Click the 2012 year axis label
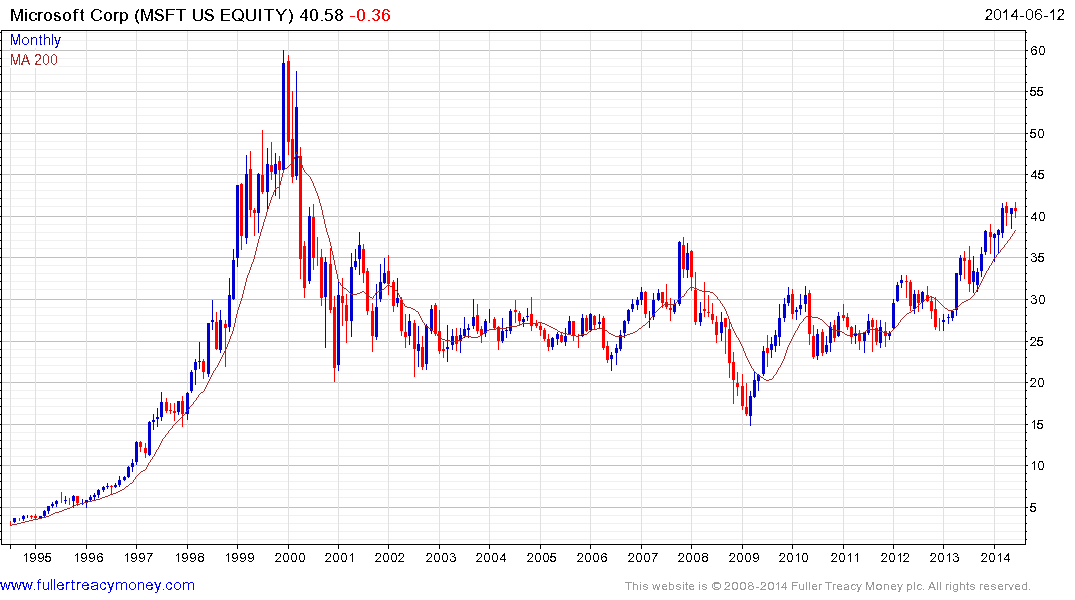Image resolution: width=1075 pixels, height=600 pixels. (895, 557)
